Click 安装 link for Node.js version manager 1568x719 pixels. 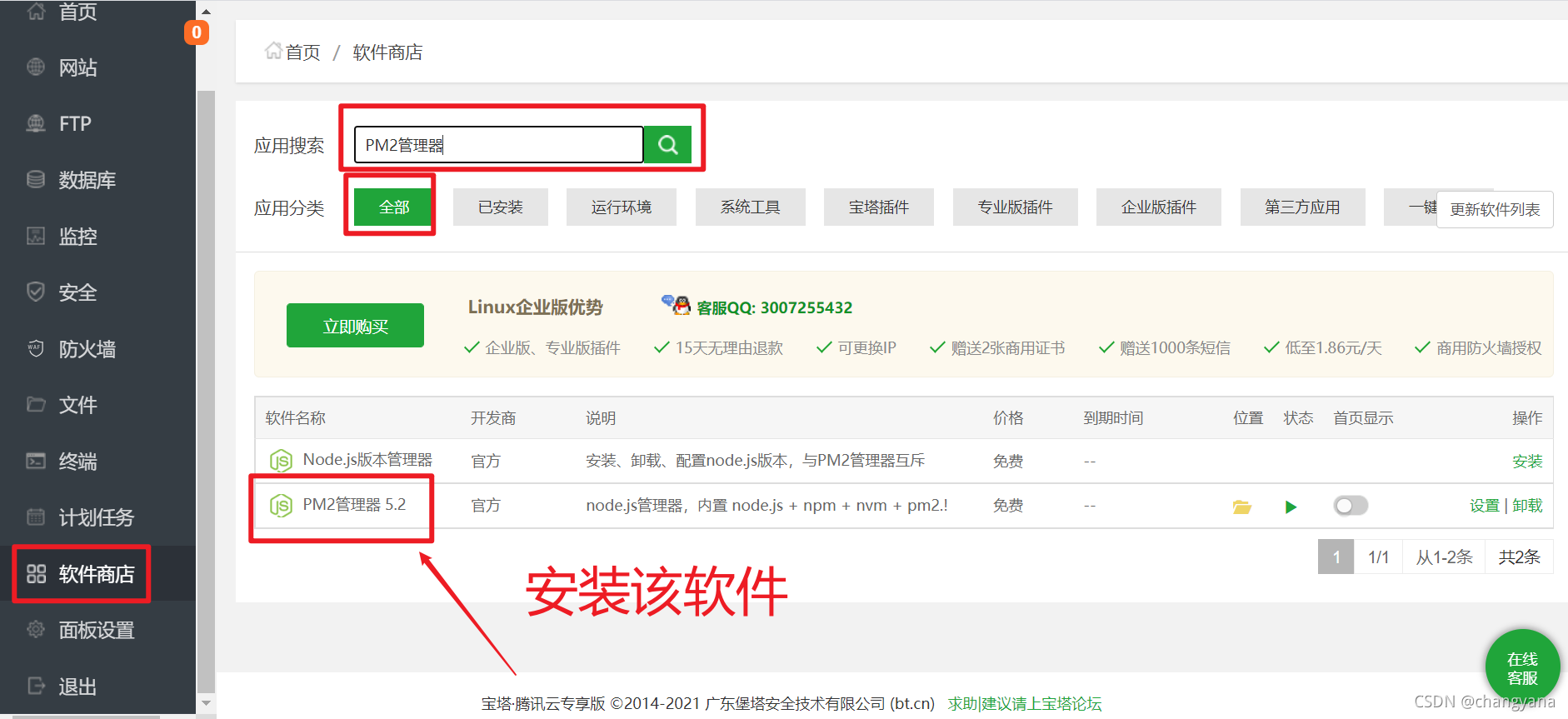point(1527,461)
